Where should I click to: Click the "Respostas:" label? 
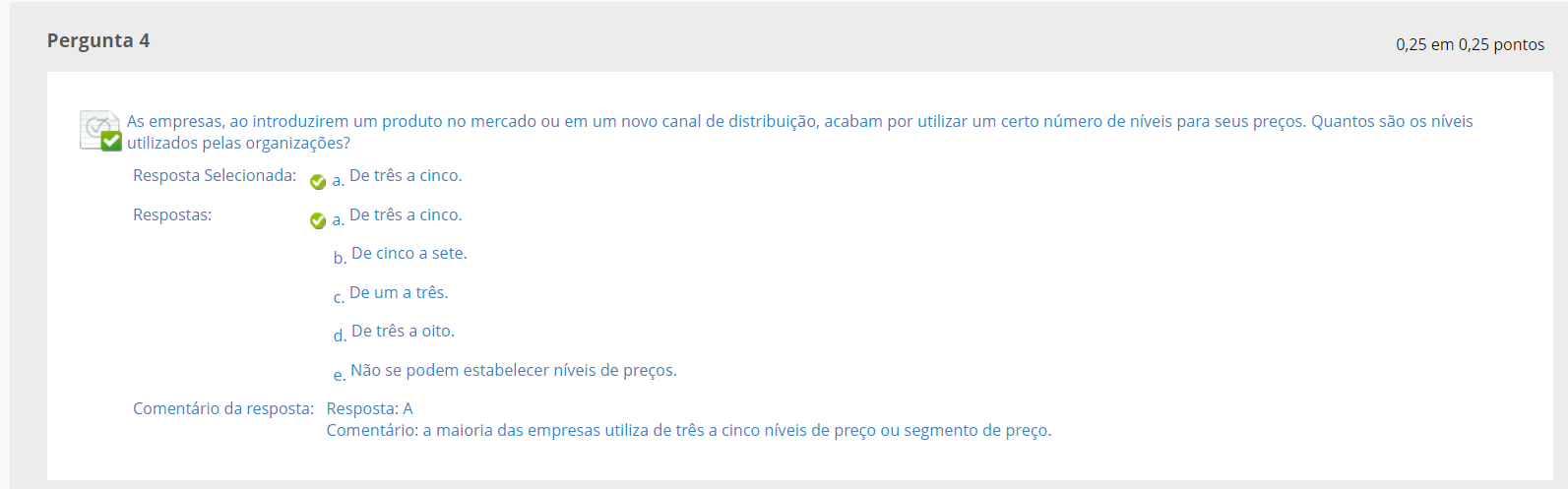pyautogui.click(x=172, y=214)
